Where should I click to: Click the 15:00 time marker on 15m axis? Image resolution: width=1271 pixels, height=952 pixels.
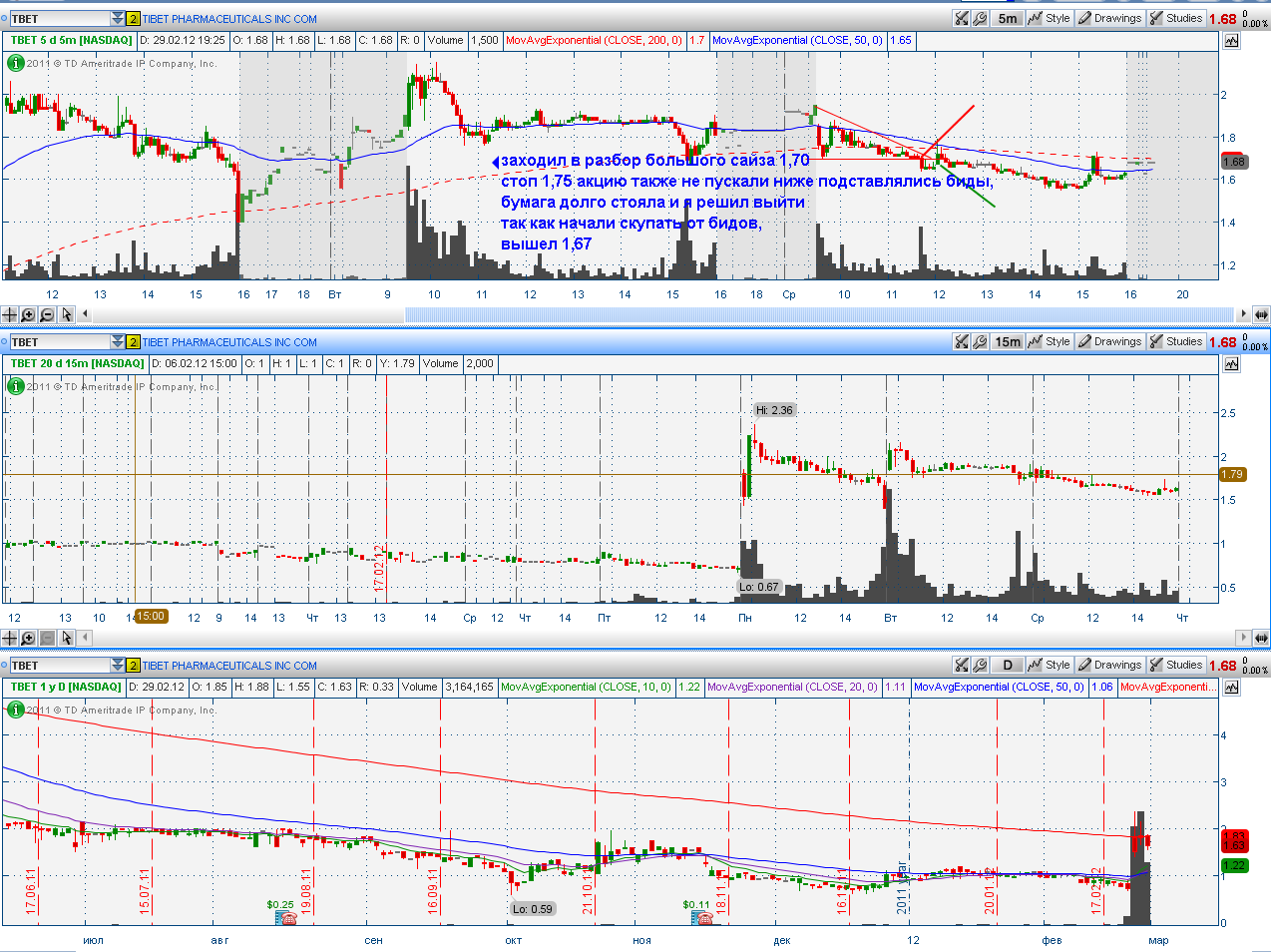click(151, 617)
